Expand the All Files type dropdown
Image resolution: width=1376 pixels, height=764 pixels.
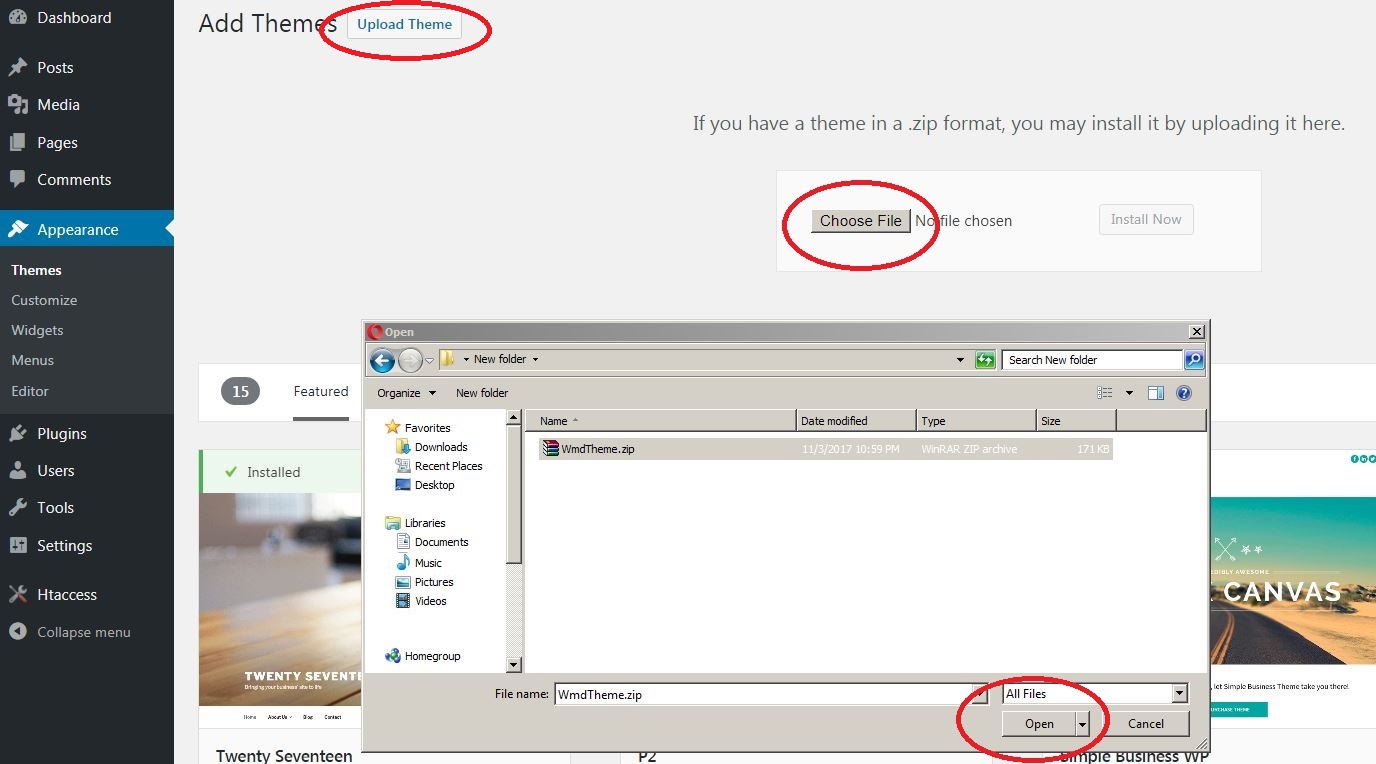tap(1179, 693)
